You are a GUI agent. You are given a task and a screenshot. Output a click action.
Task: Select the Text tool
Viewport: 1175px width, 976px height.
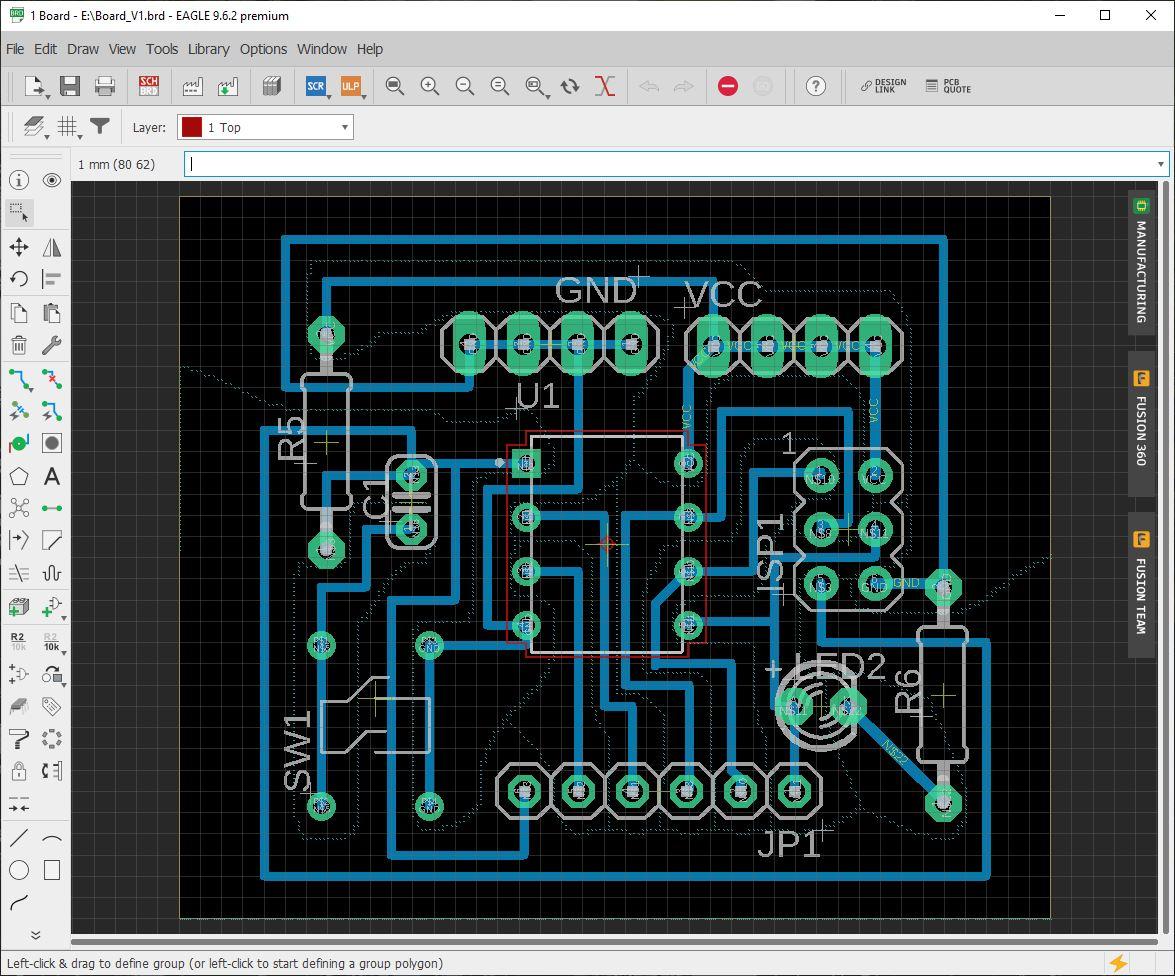coord(52,476)
